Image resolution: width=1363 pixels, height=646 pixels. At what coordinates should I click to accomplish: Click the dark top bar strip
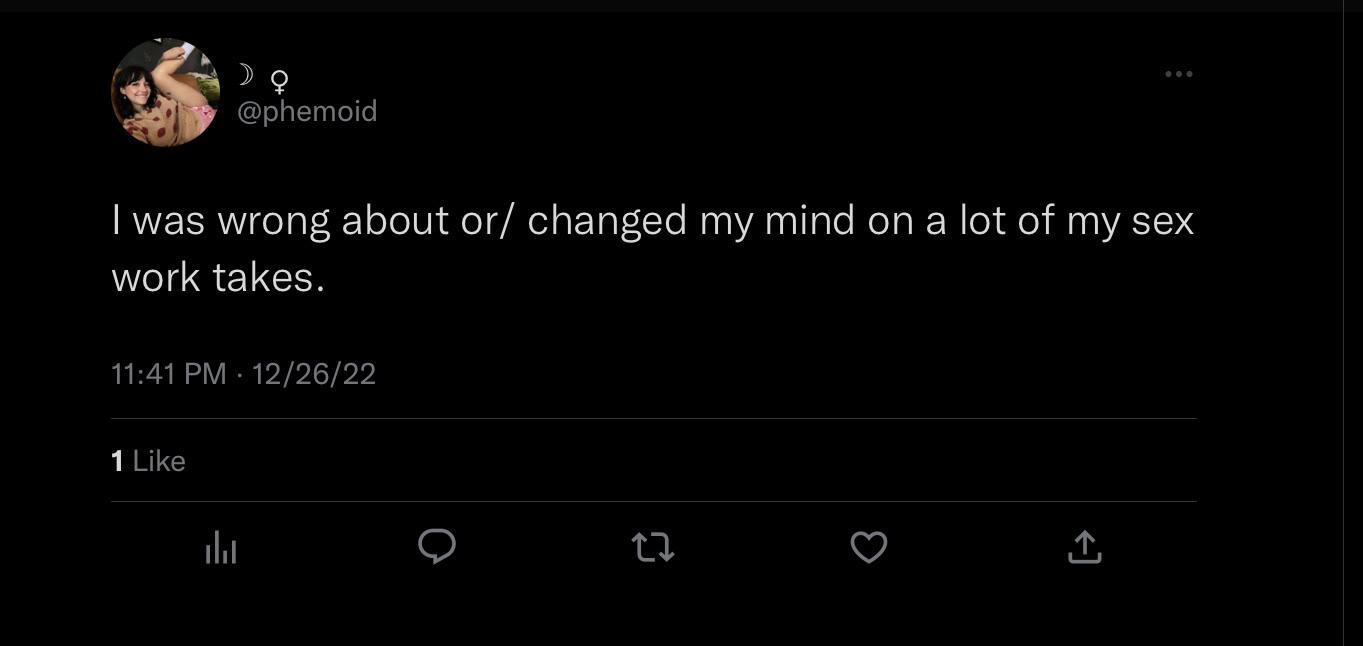coord(681,5)
